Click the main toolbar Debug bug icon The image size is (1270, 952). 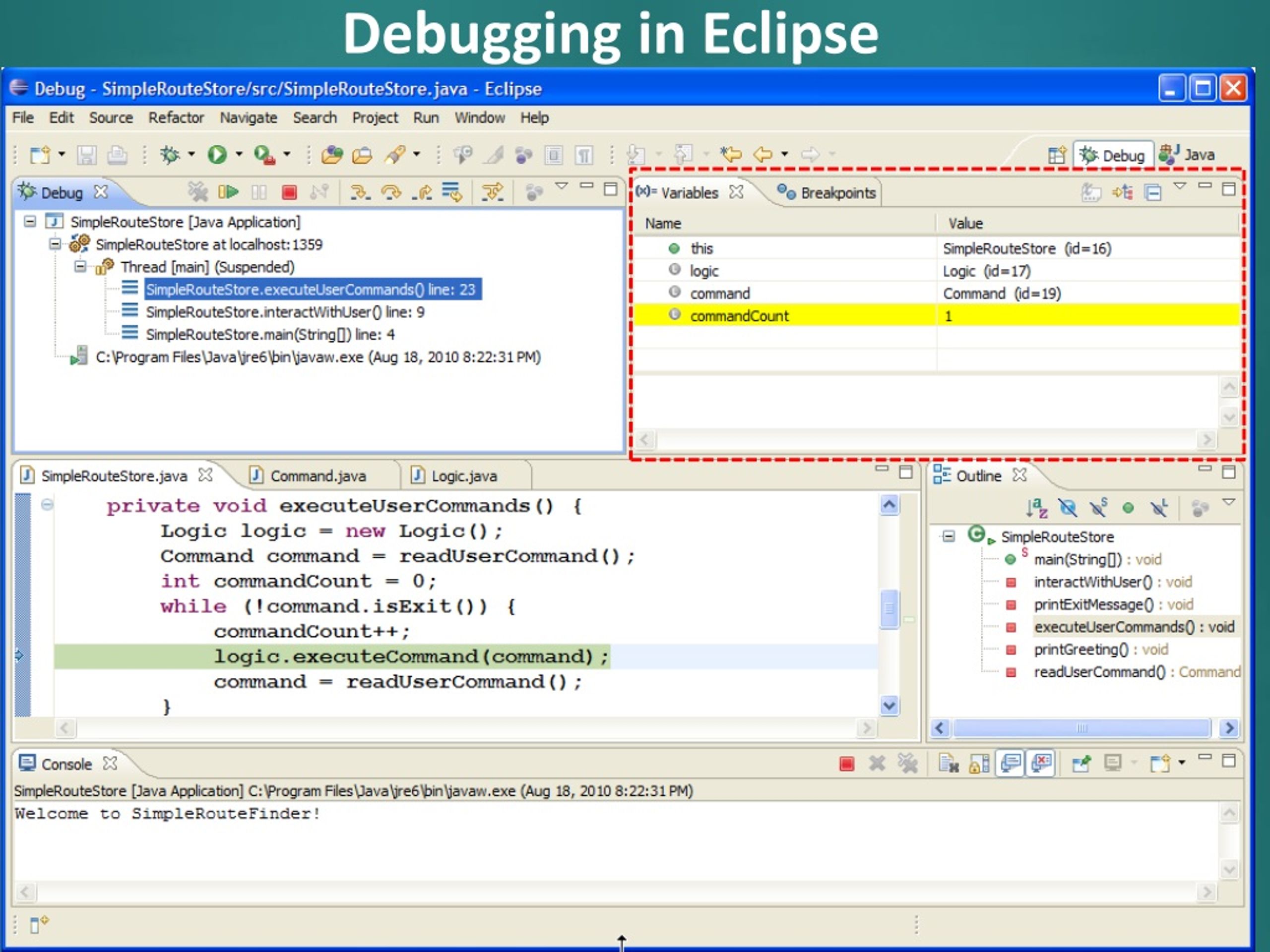coord(170,154)
